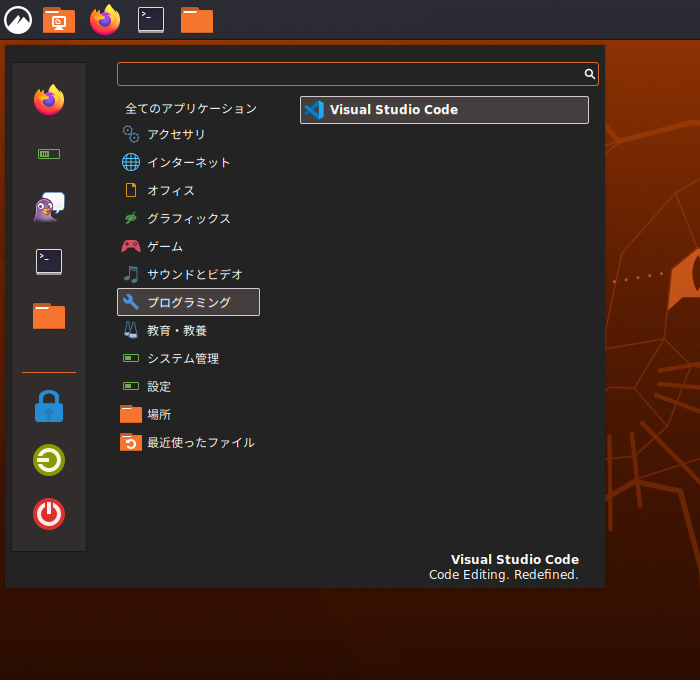Lock the screen with the padlock icon
This screenshot has height=680, width=700.
coord(49,406)
